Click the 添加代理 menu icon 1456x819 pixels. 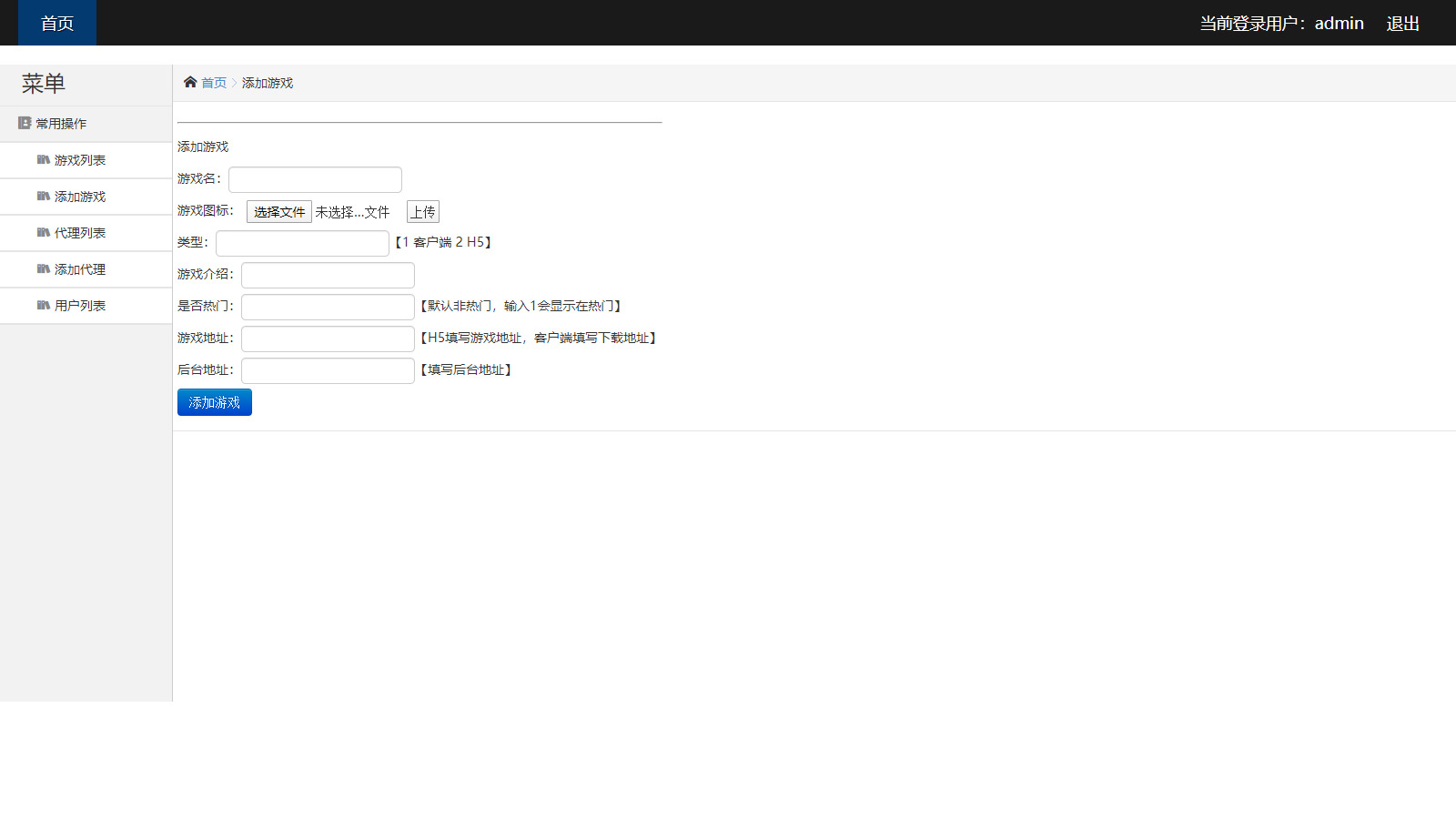click(x=44, y=269)
